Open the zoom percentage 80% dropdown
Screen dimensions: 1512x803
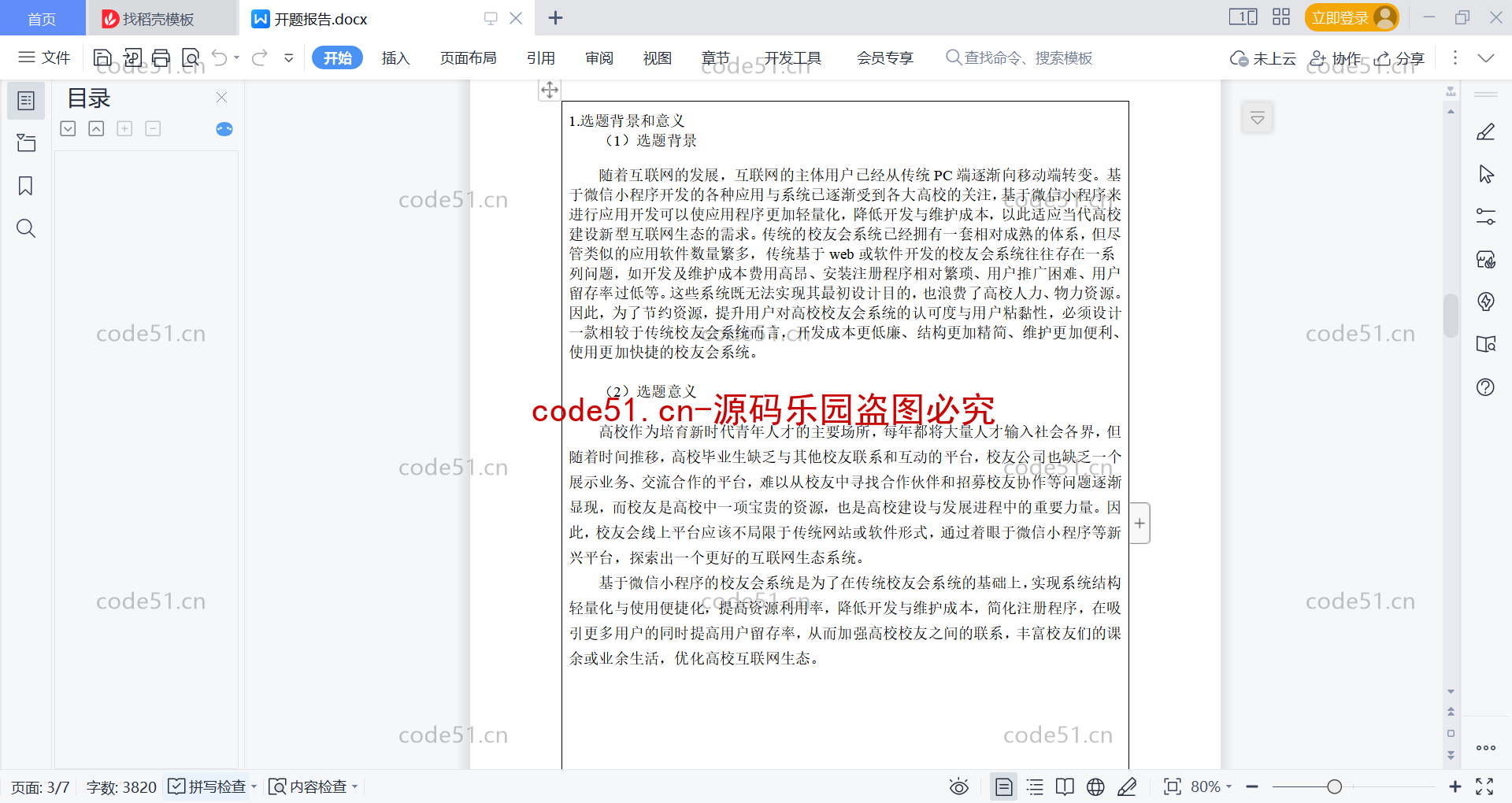click(1211, 786)
